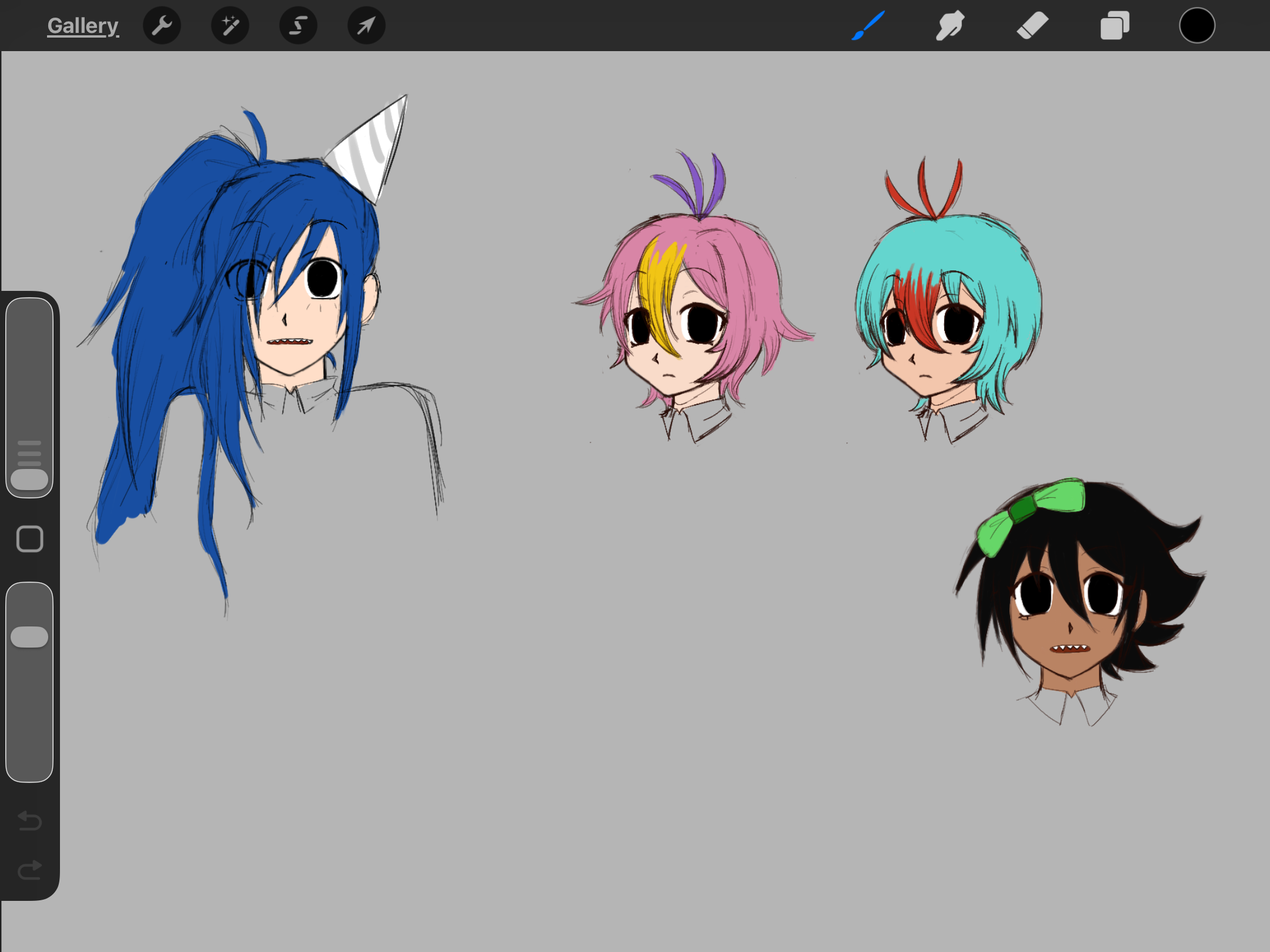Screen dimensions: 1270x952
Task: Activate the Transform arrow tool
Action: coord(366,26)
